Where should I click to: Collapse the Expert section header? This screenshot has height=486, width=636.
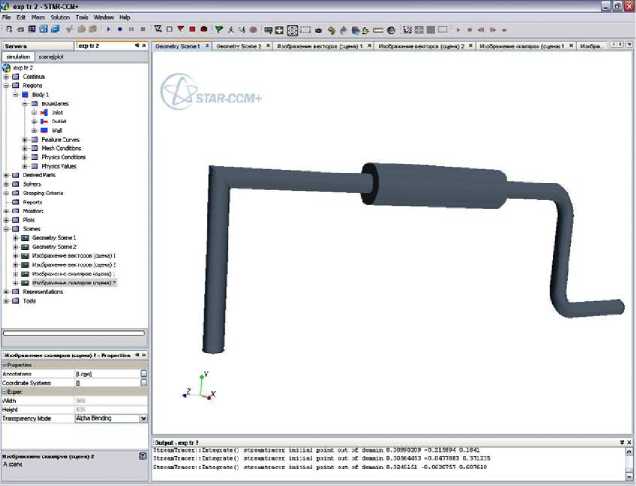(x=4, y=392)
